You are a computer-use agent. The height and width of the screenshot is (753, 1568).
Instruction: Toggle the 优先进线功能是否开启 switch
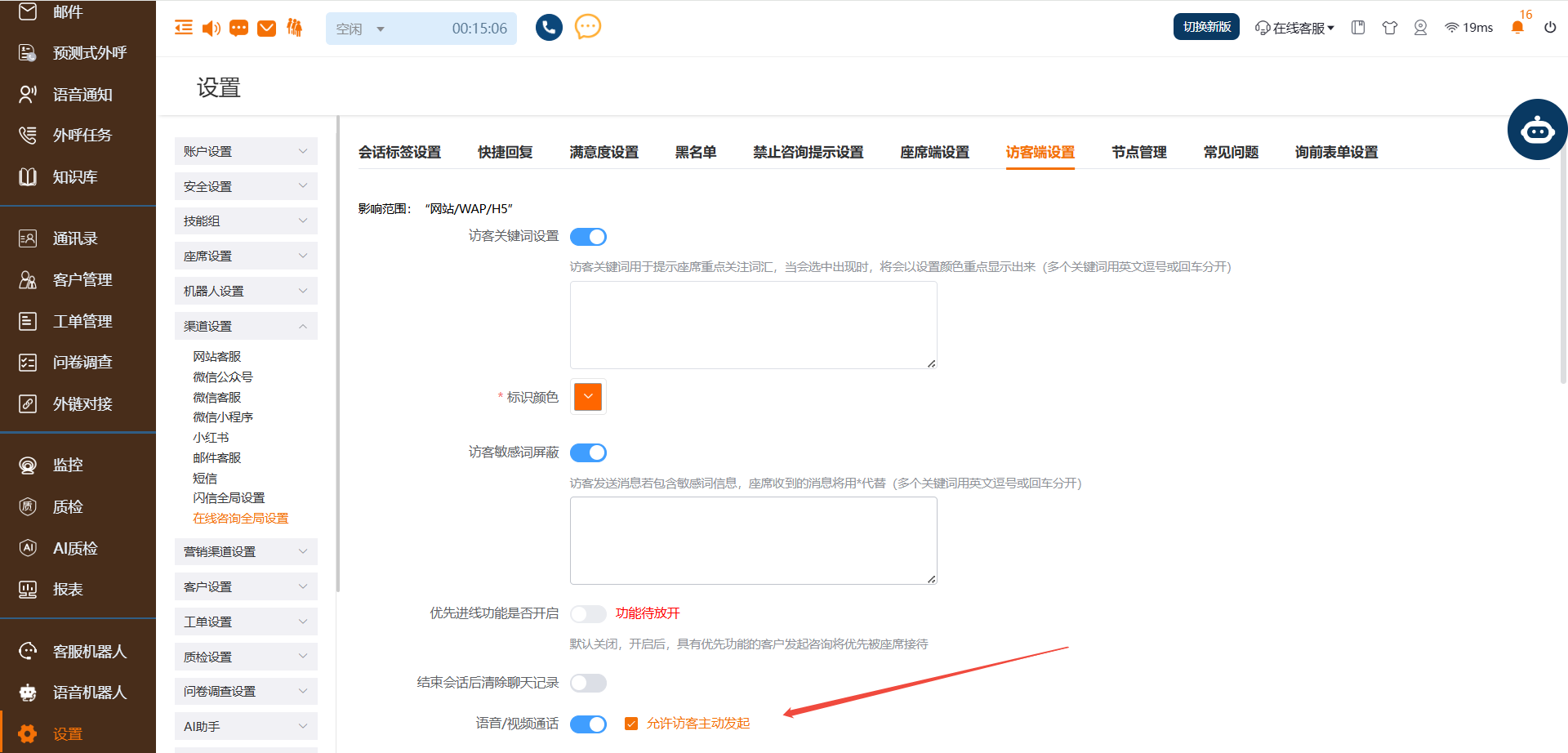click(588, 613)
